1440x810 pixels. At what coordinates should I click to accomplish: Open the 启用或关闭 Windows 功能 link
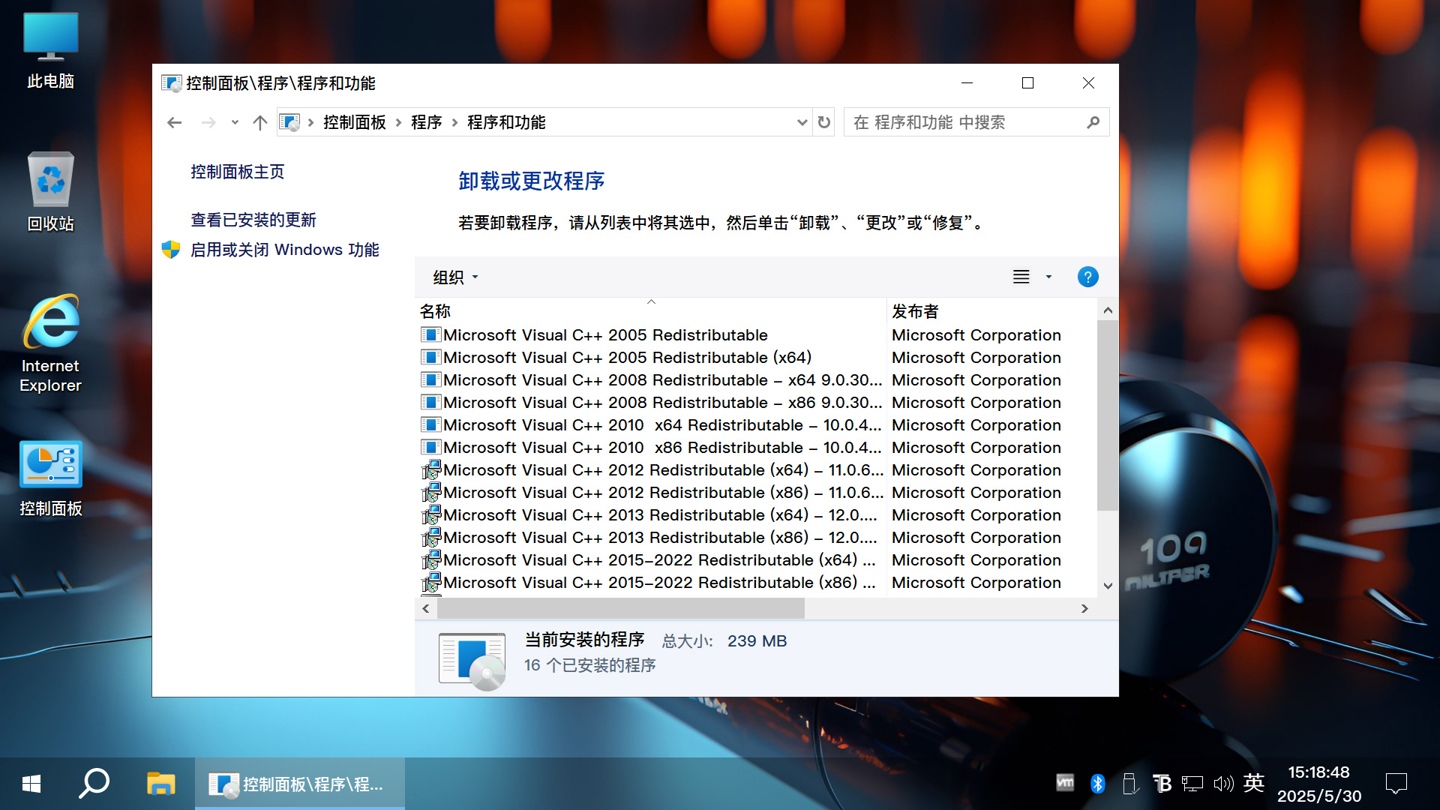285,250
